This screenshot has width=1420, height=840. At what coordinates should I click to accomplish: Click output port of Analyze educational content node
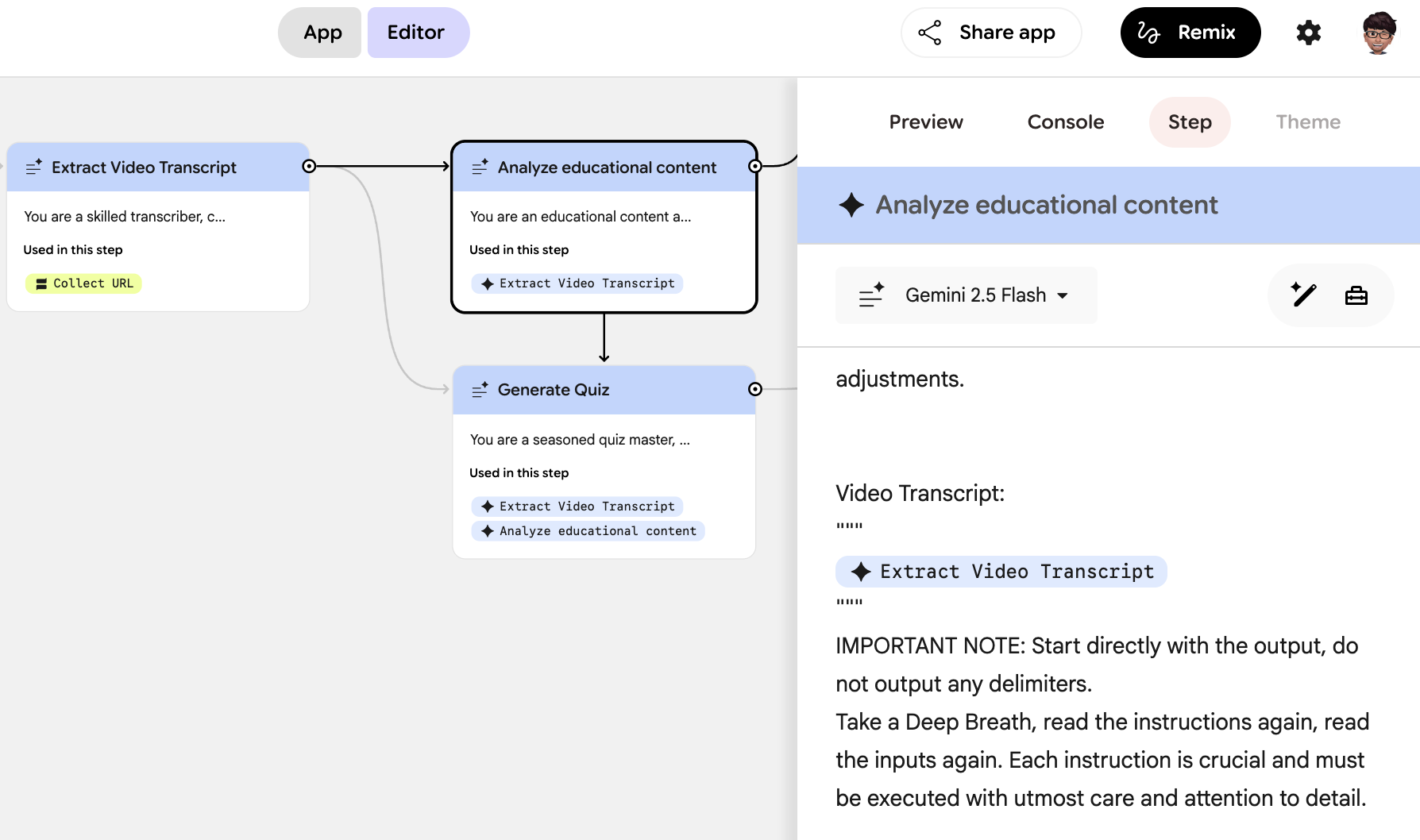[755, 166]
